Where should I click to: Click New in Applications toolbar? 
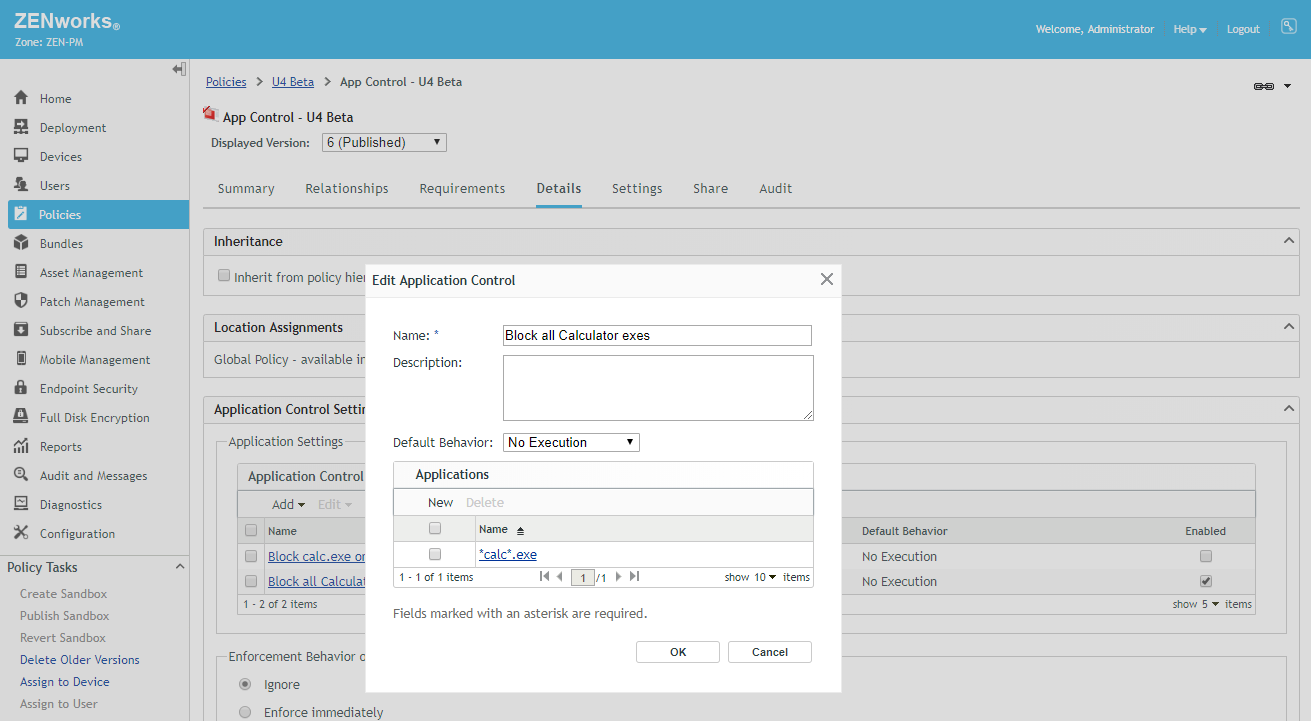point(440,502)
